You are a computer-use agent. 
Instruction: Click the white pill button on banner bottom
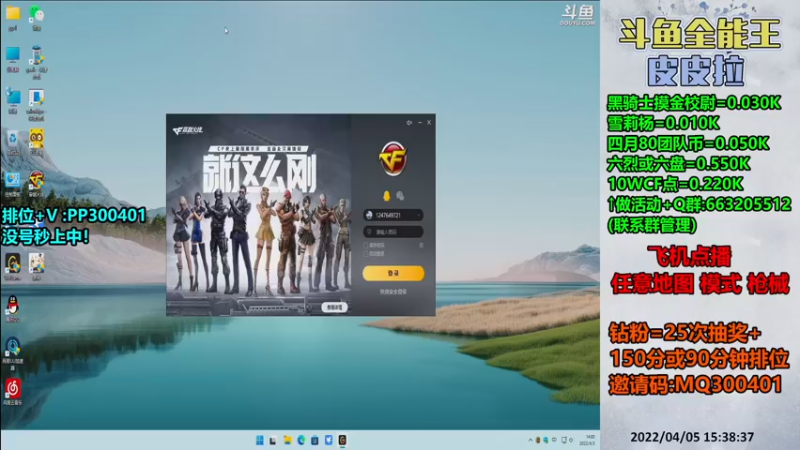click(x=335, y=307)
